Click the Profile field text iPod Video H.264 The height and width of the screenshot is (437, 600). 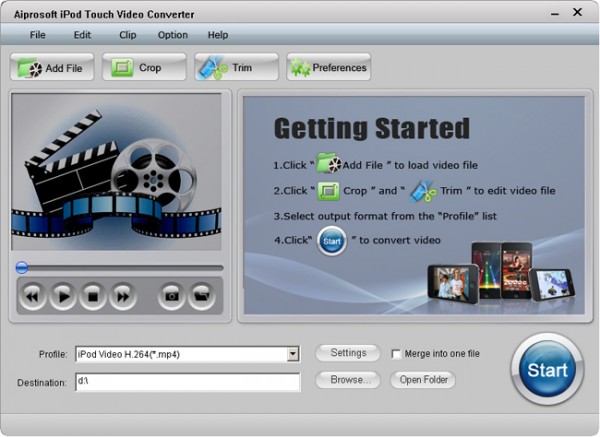129,354
